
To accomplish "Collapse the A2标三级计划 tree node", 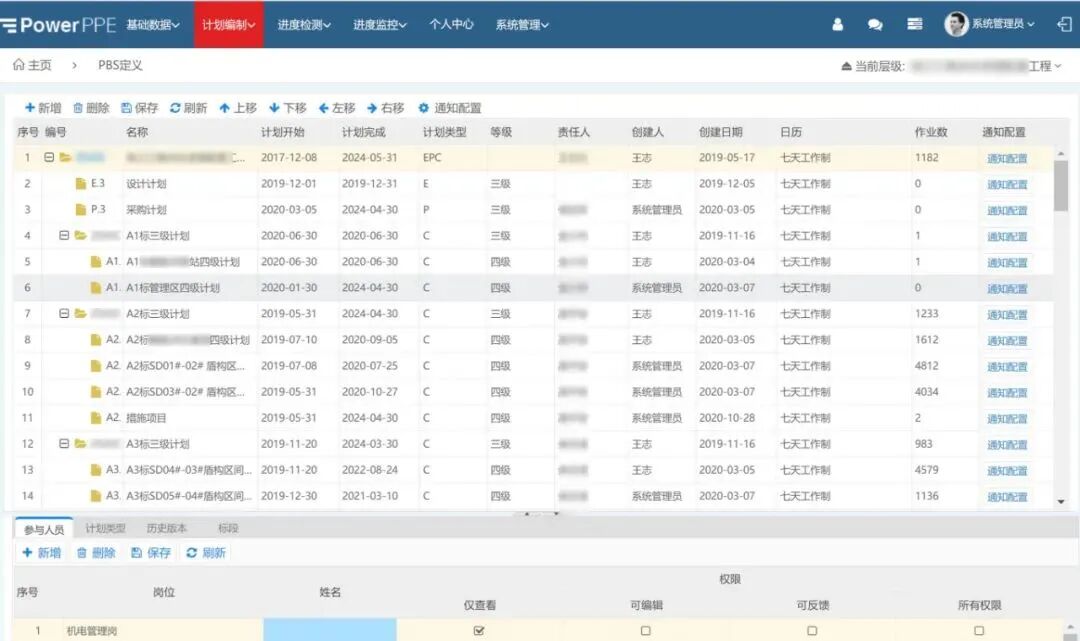I will tap(62, 313).
